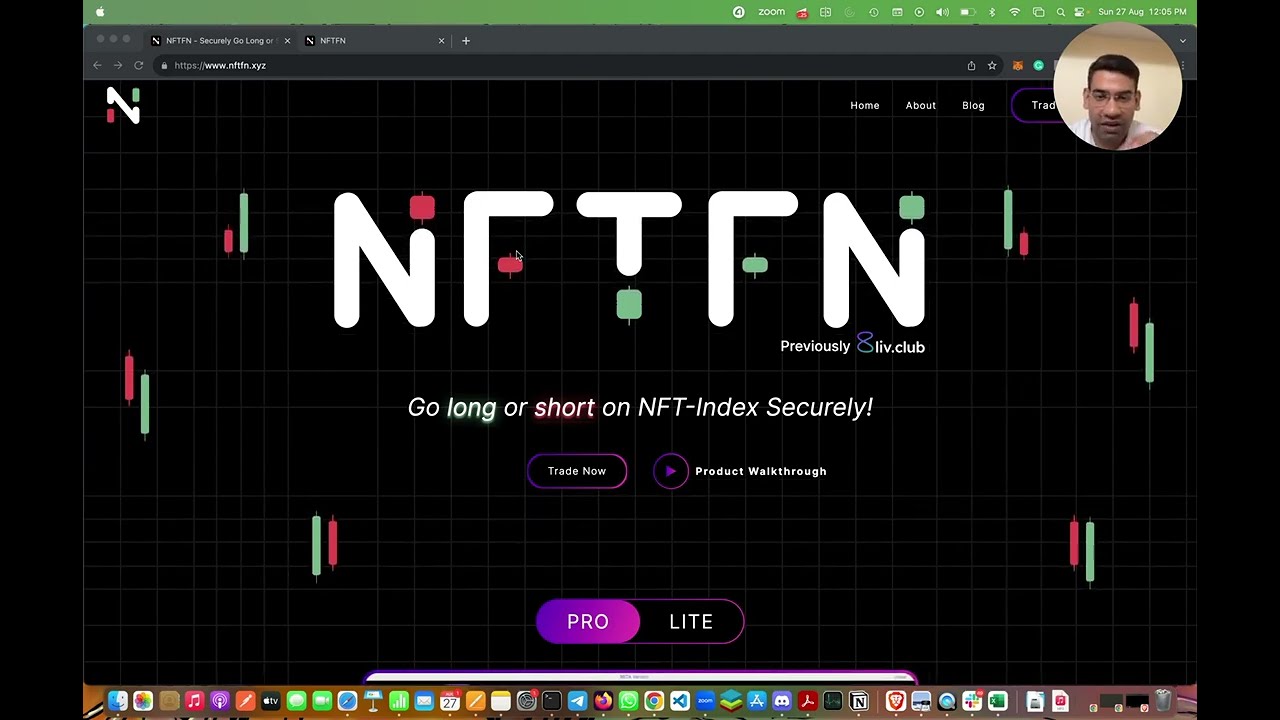View site info via lock icon
Screen dimensions: 1280x720
[x=164, y=65]
